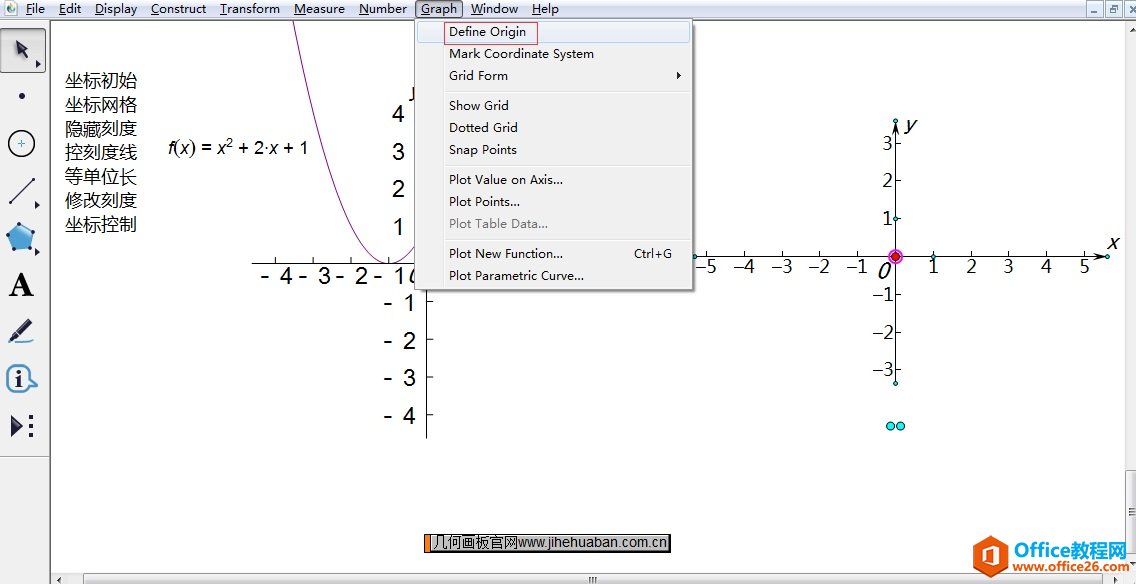Select the point at bottom of y-axis
The image size is (1136, 584).
[896, 383]
